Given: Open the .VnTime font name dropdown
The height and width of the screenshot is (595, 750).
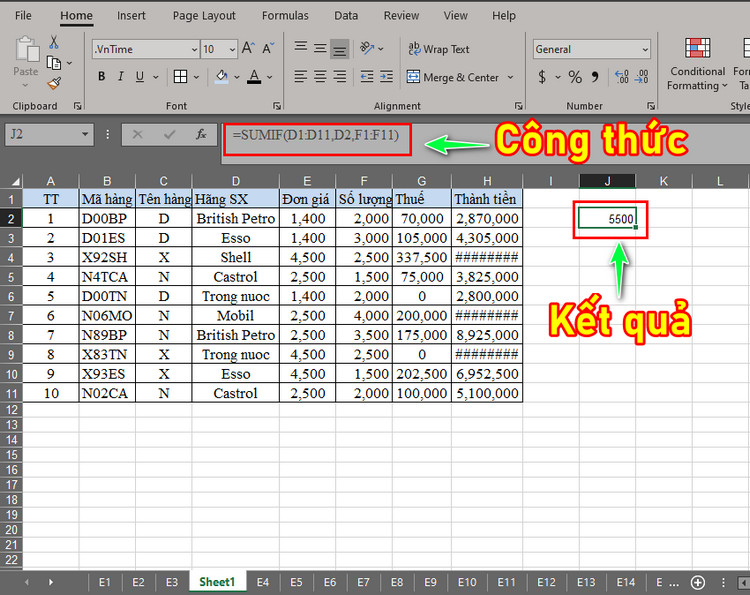Looking at the screenshot, I should (194, 49).
